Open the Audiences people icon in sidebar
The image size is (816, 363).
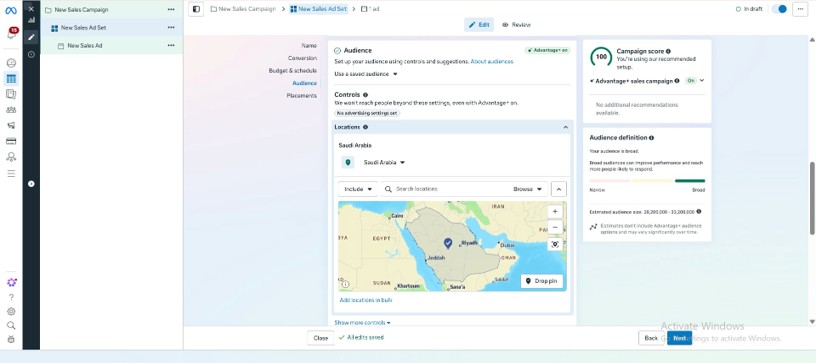click(x=11, y=110)
